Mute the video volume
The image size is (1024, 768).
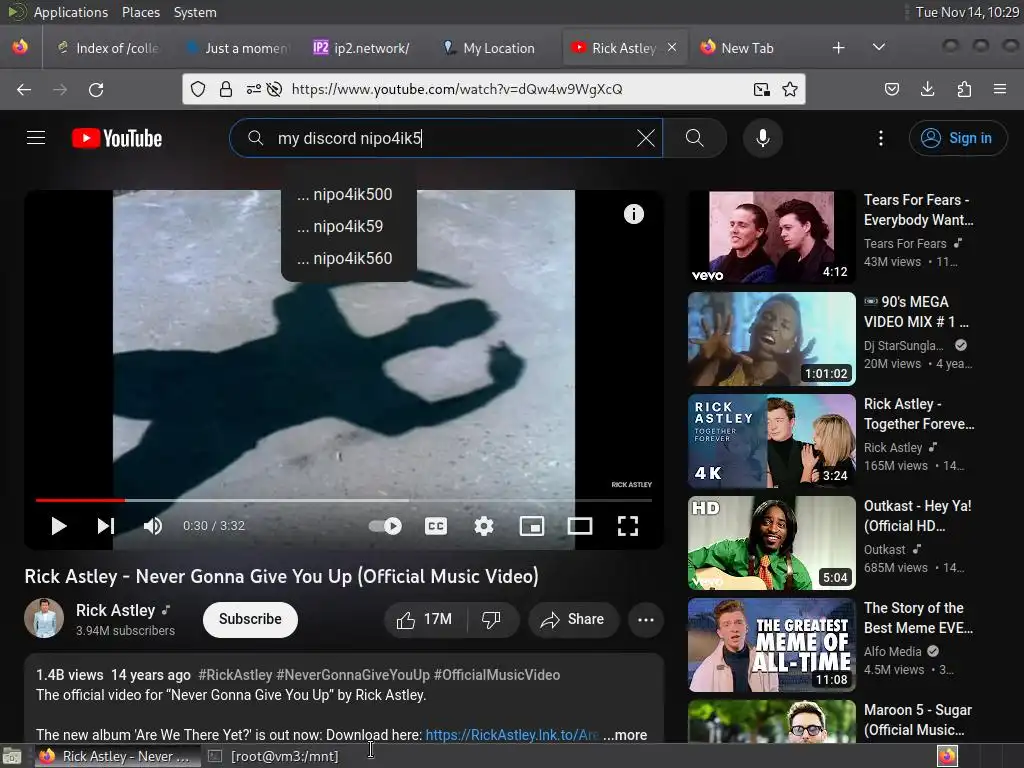click(x=153, y=526)
